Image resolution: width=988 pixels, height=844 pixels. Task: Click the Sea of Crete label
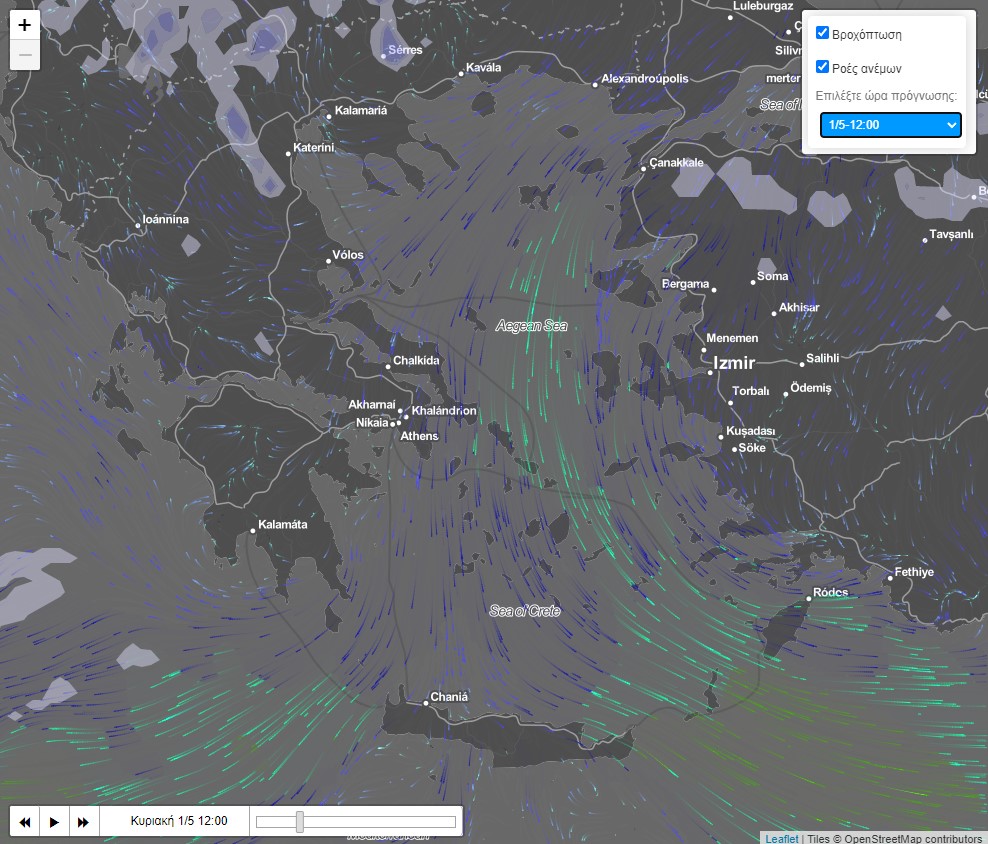525,611
